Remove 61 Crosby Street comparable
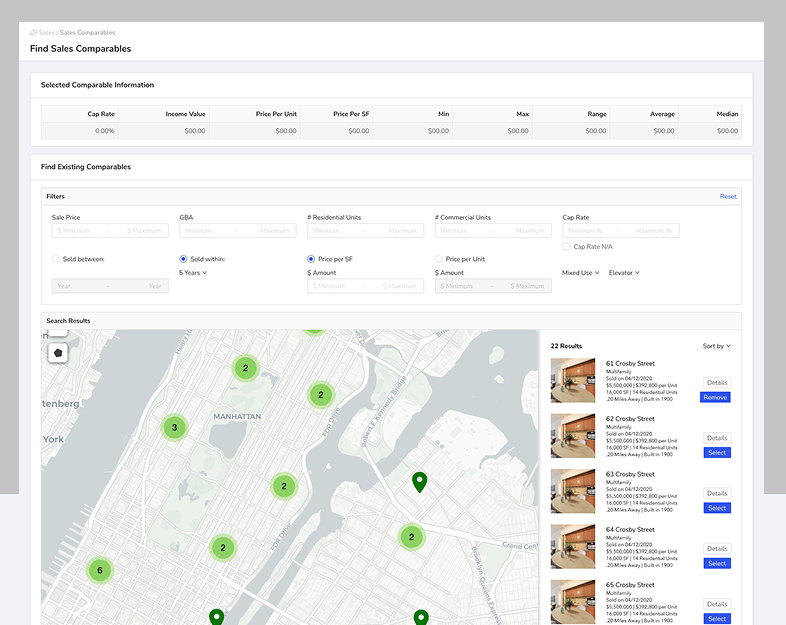This screenshot has height=625, width=786. (715, 397)
